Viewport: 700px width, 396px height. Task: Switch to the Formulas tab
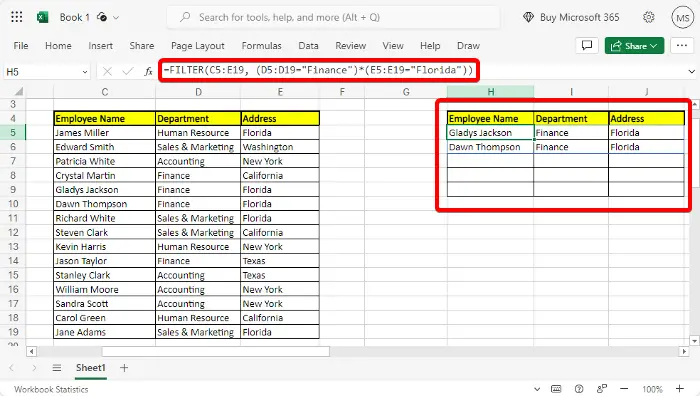(x=262, y=46)
